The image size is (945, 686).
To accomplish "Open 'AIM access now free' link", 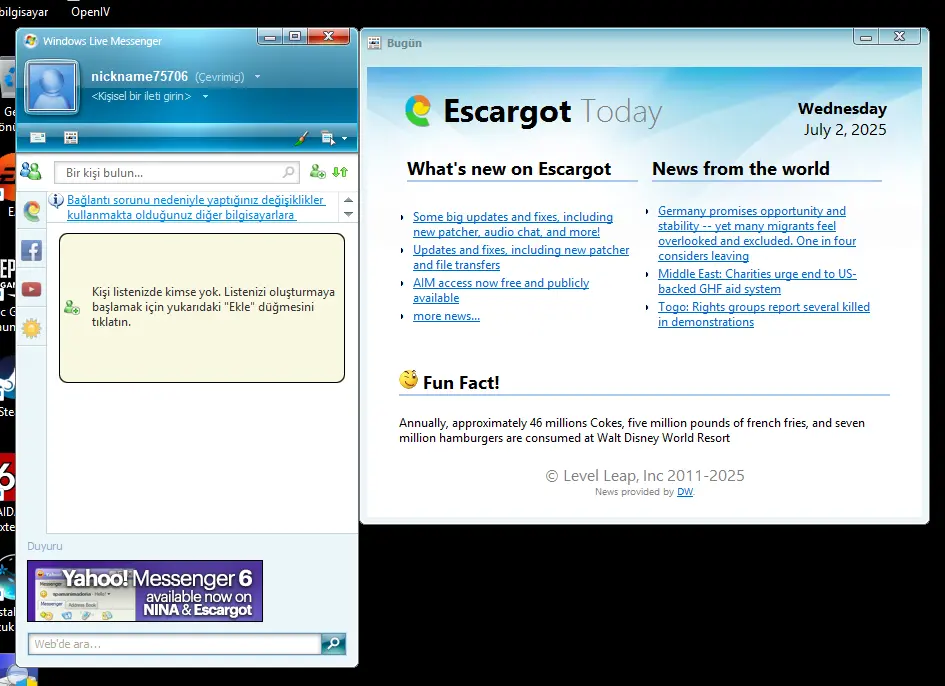I will coord(501,291).
